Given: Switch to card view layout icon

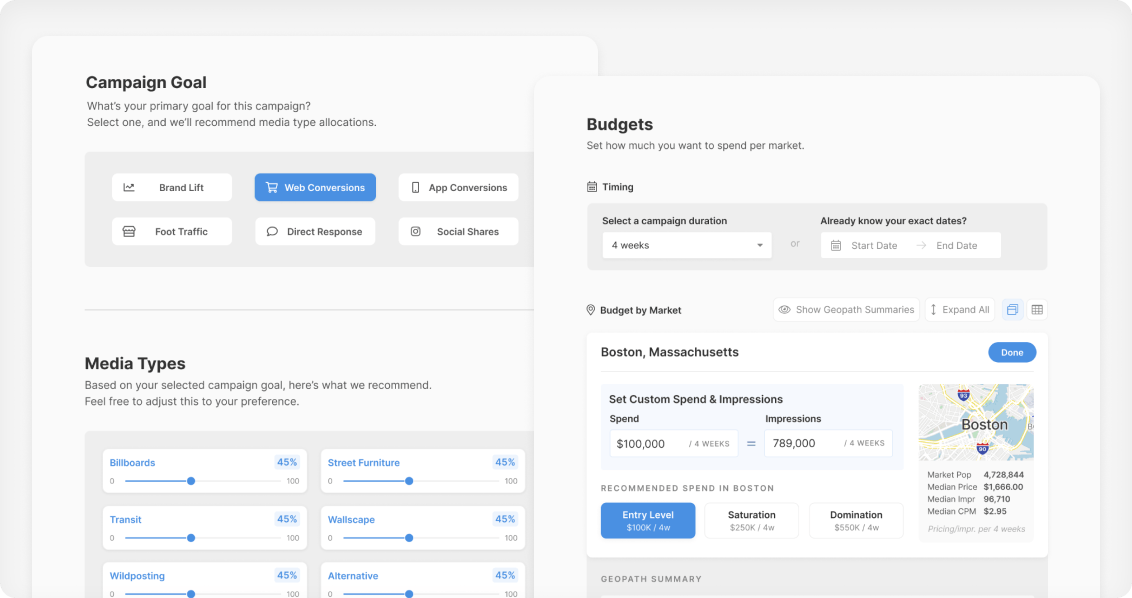Looking at the screenshot, I should [x=1012, y=310].
